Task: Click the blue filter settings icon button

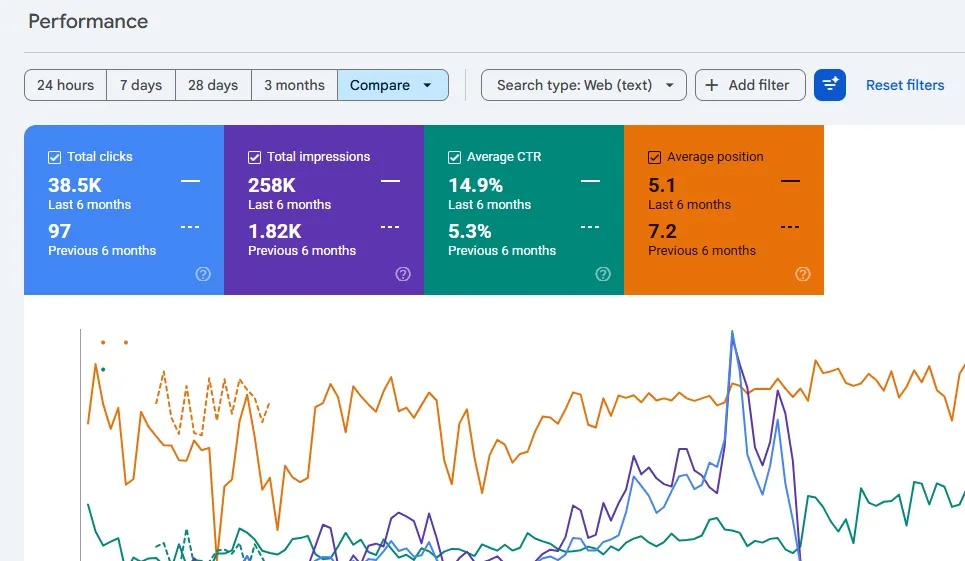Action: [x=830, y=85]
